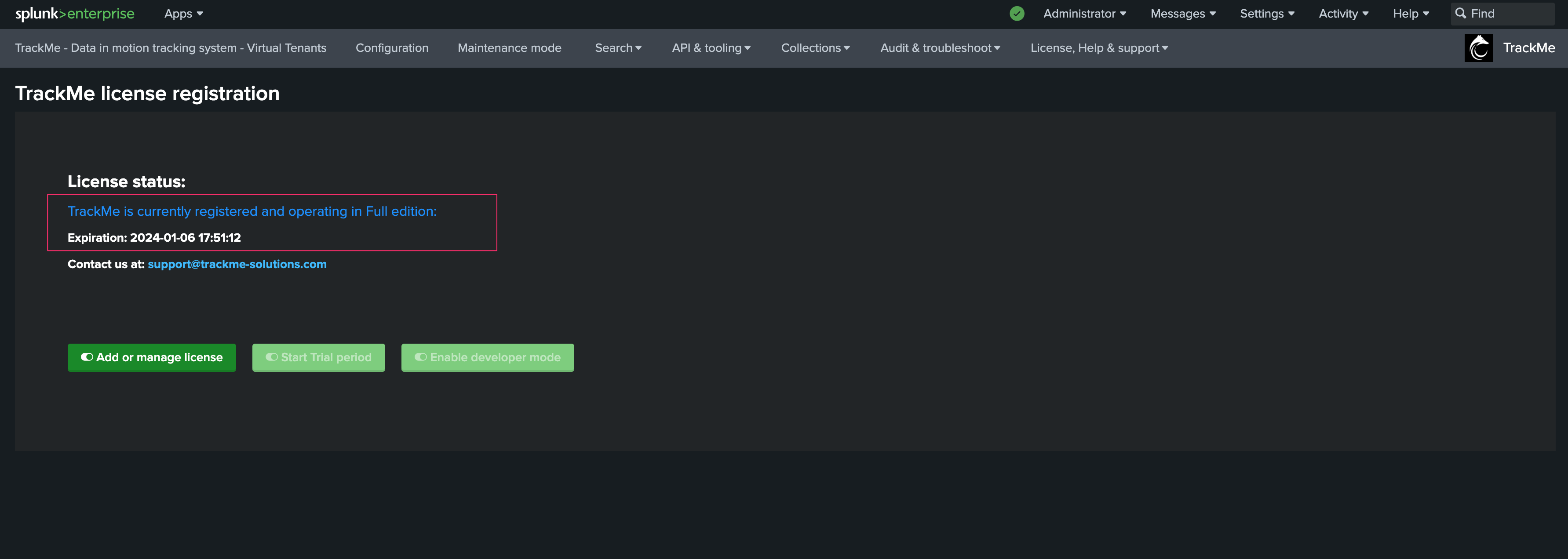1568x559 pixels.
Task: Expand the Activity menu
Action: click(x=1343, y=13)
